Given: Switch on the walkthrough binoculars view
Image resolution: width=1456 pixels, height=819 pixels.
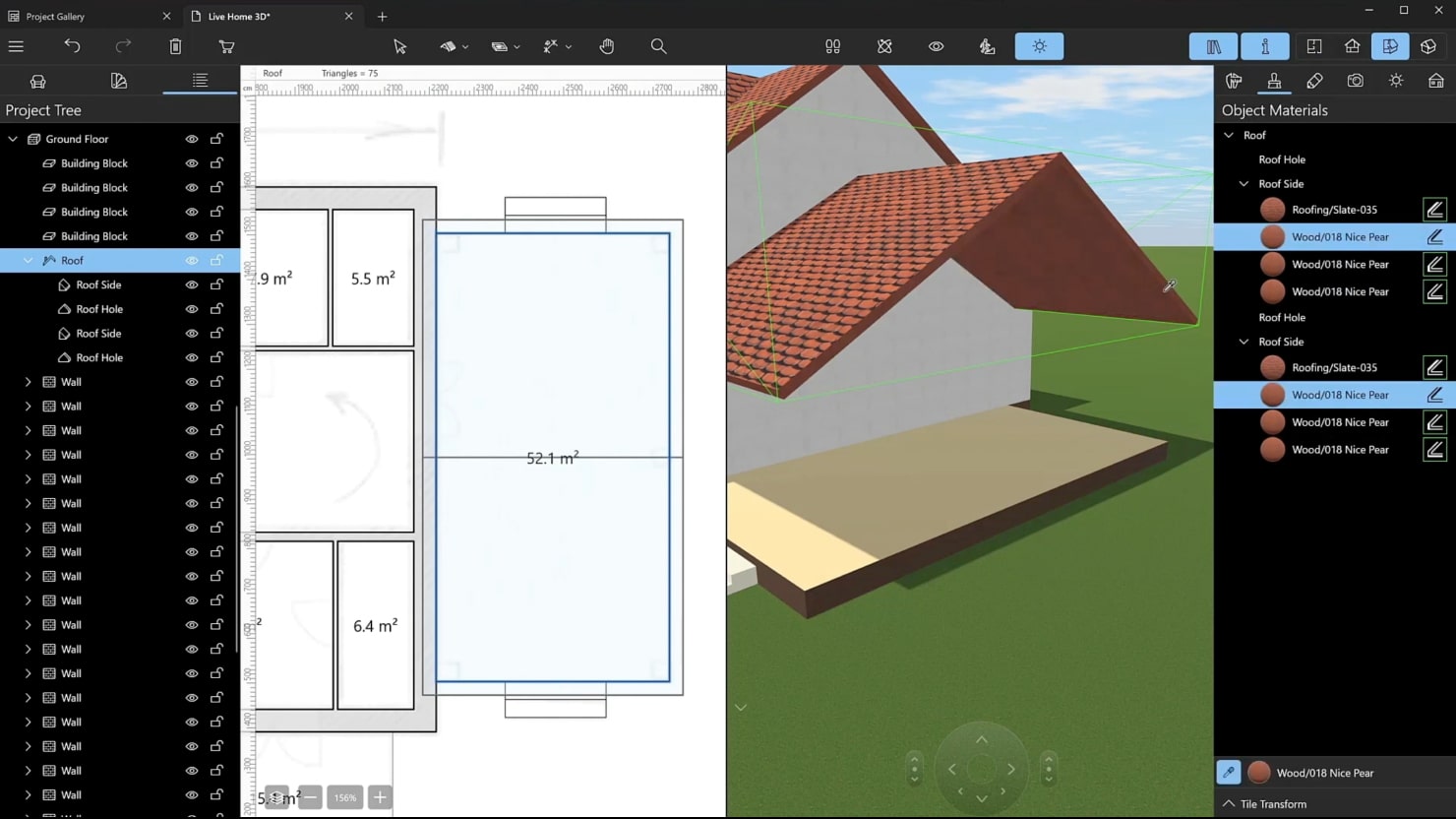Looking at the screenshot, I should [833, 46].
